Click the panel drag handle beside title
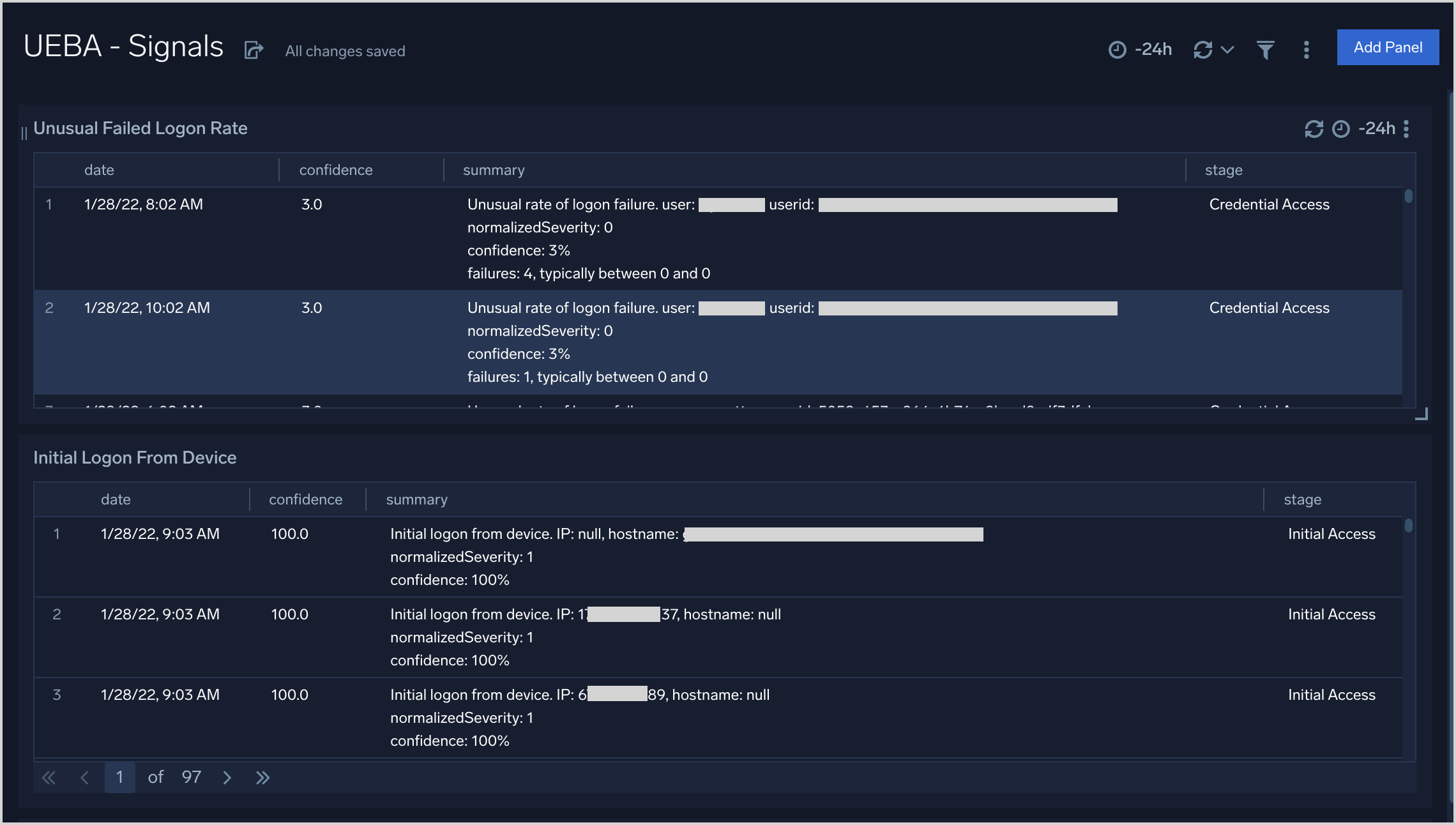Image resolution: width=1456 pixels, height=825 pixels. [24, 133]
